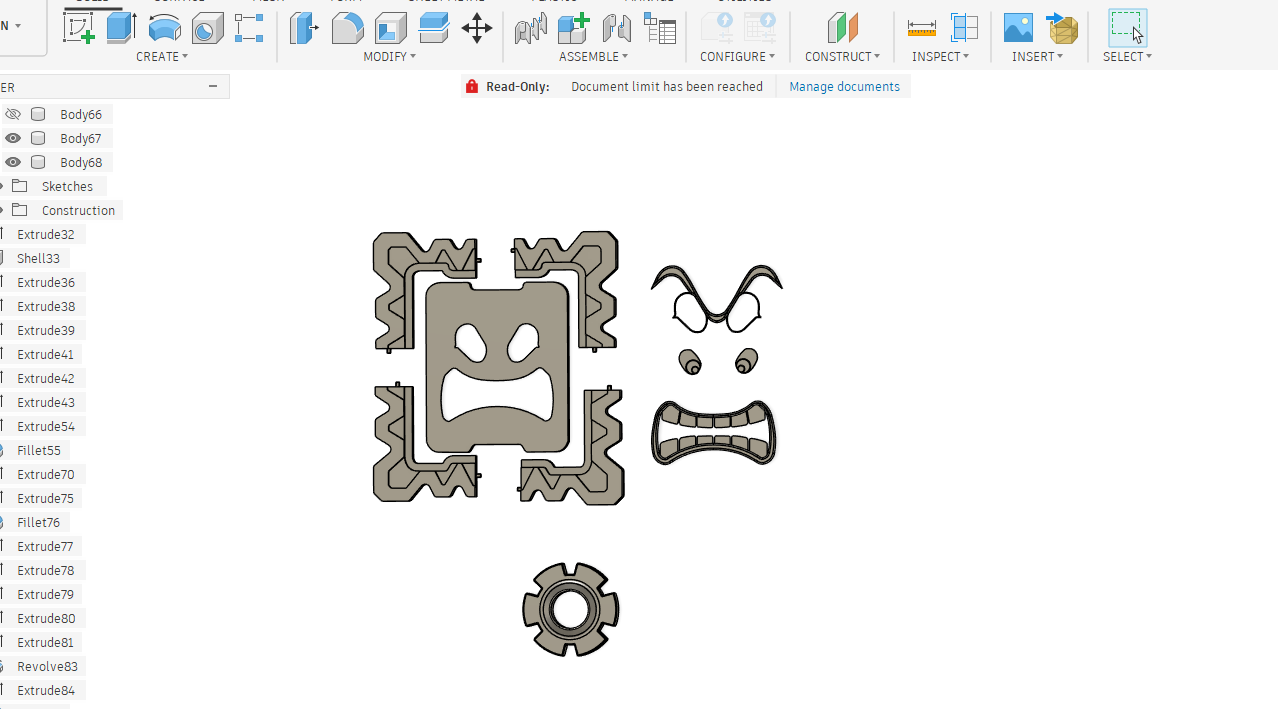Toggle visibility of Body68
This screenshot has width=1278, height=709.
pyautogui.click(x=13, y=162)
